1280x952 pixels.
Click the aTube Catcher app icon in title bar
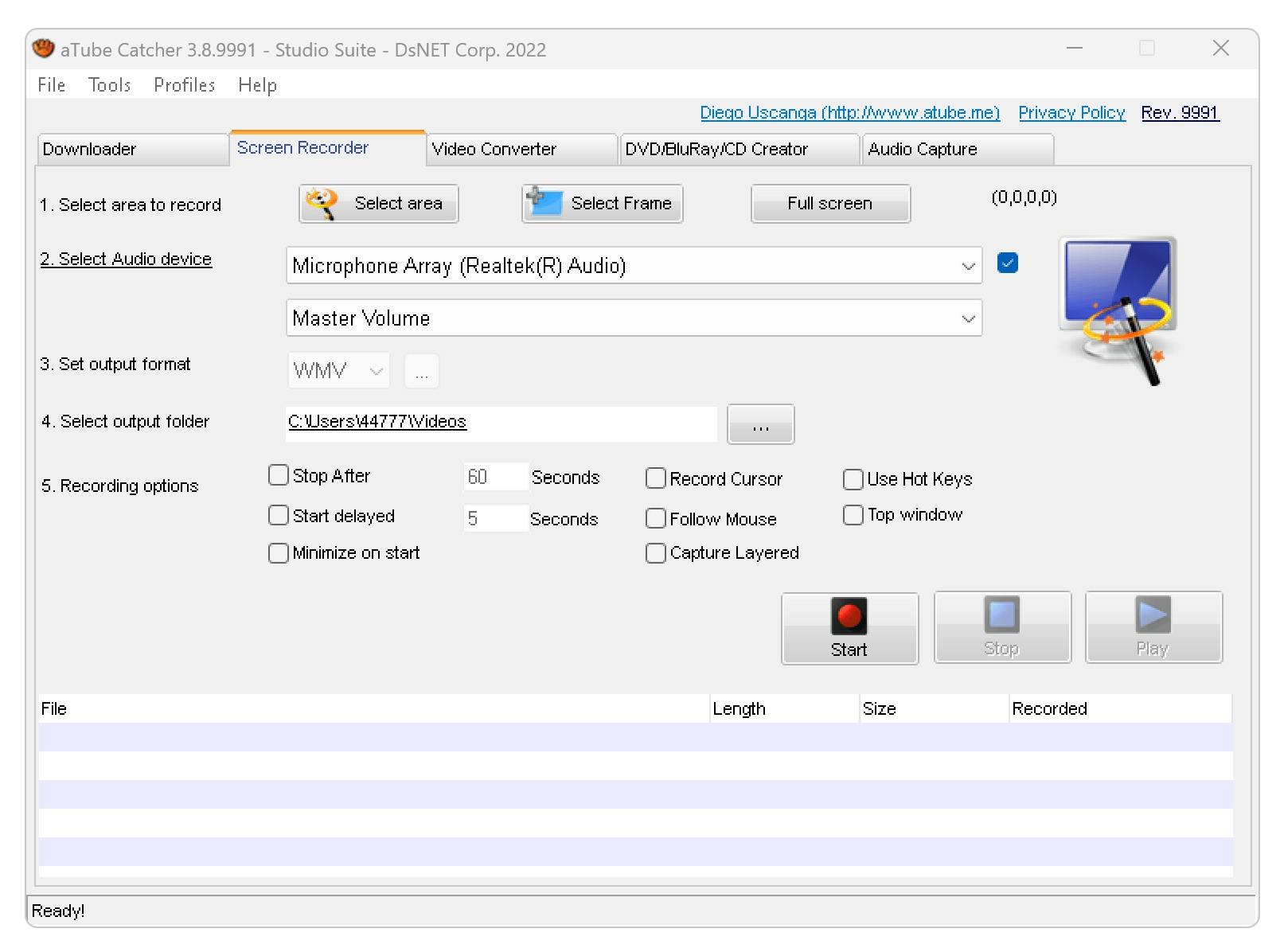pyautogui.click(x=44, y=49)
